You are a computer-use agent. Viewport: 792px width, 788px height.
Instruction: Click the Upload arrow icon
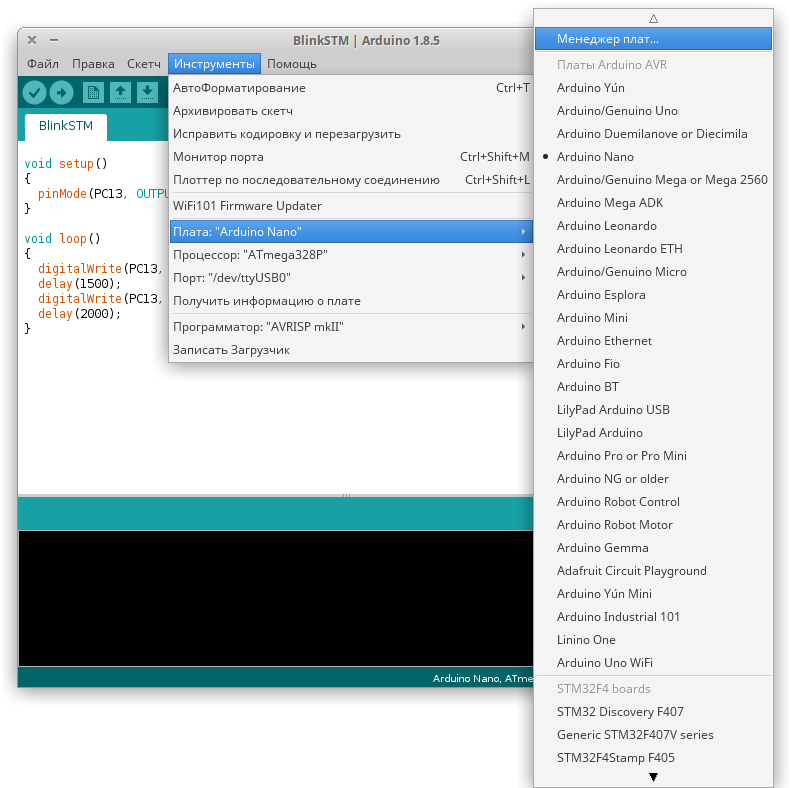pos(62,92)
